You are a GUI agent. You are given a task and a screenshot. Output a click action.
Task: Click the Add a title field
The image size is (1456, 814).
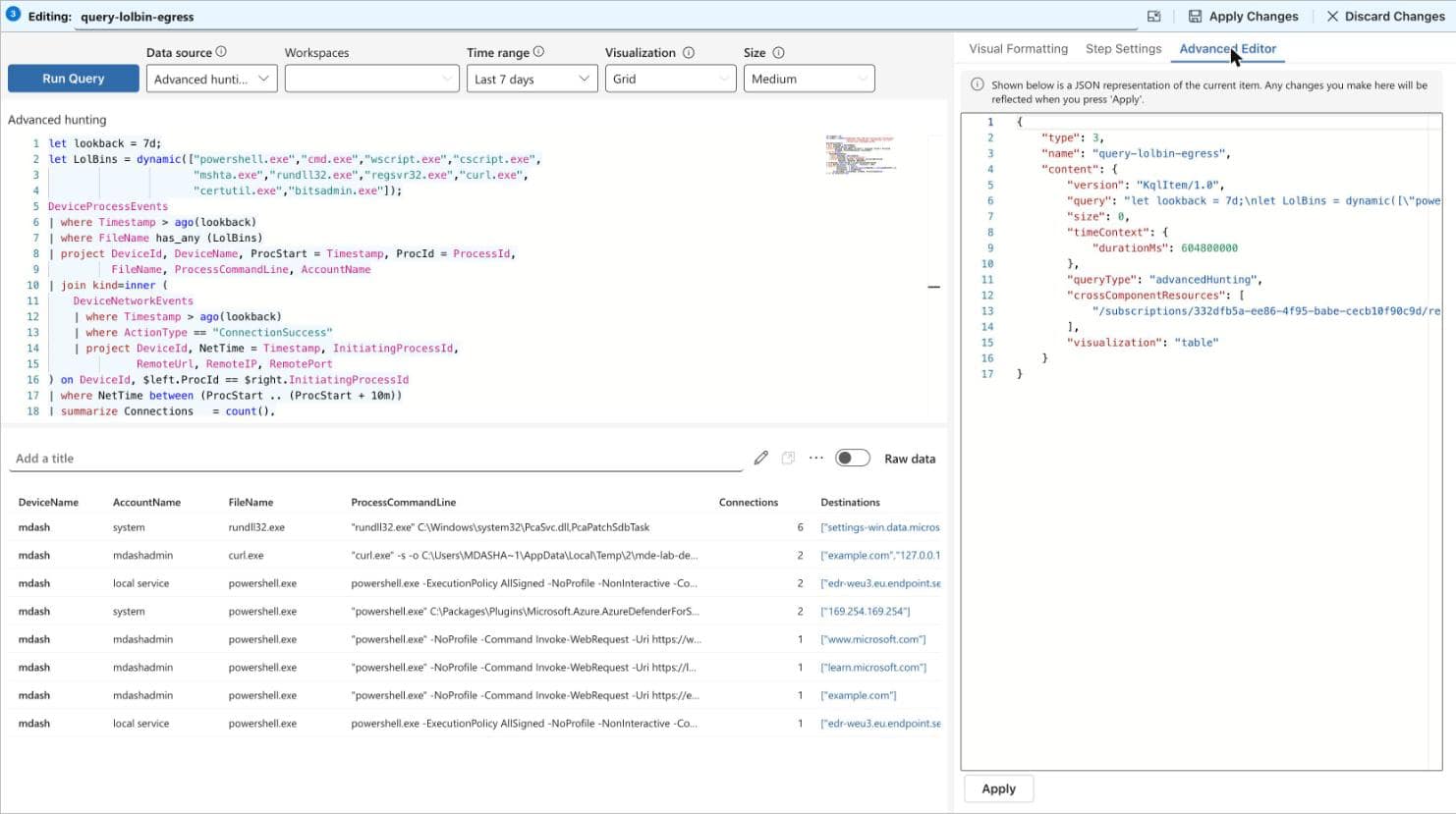375,459
